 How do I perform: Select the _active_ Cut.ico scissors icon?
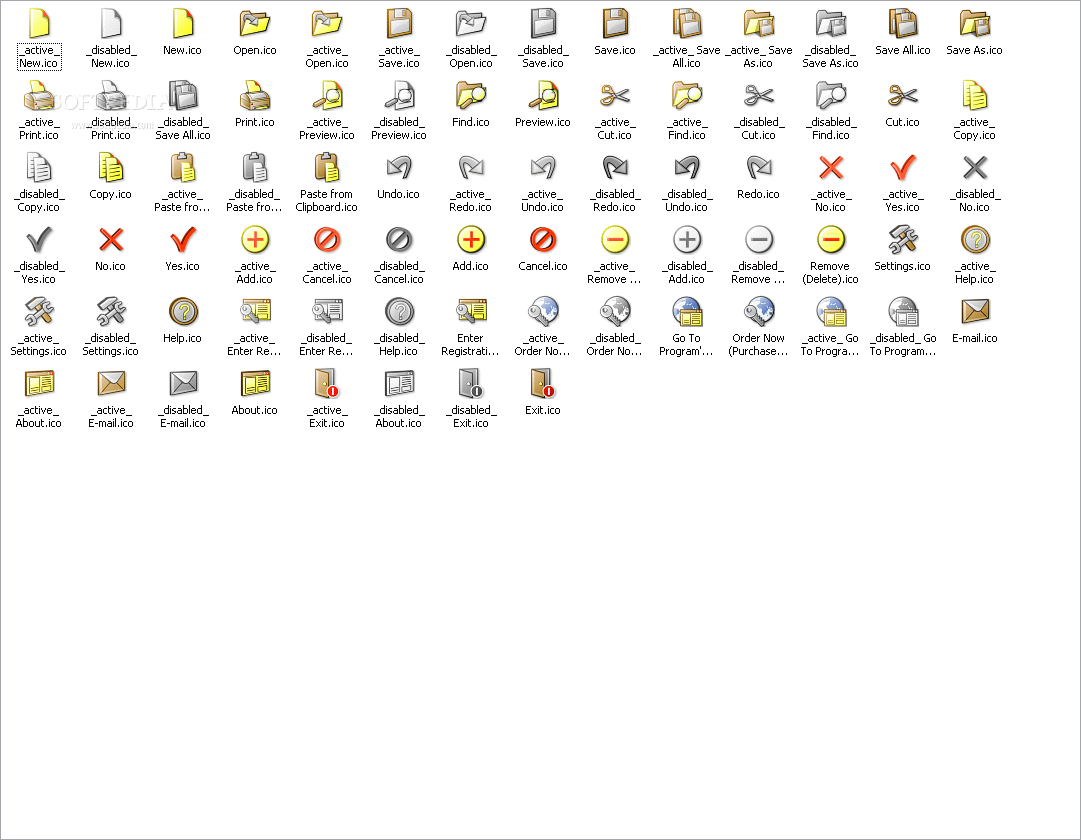tap(614, 95)
